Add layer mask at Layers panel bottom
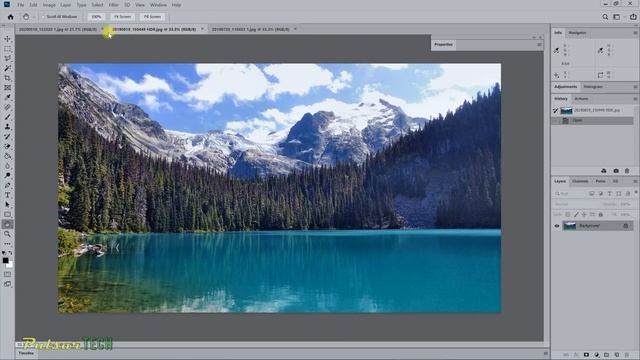 coord(586,355)
